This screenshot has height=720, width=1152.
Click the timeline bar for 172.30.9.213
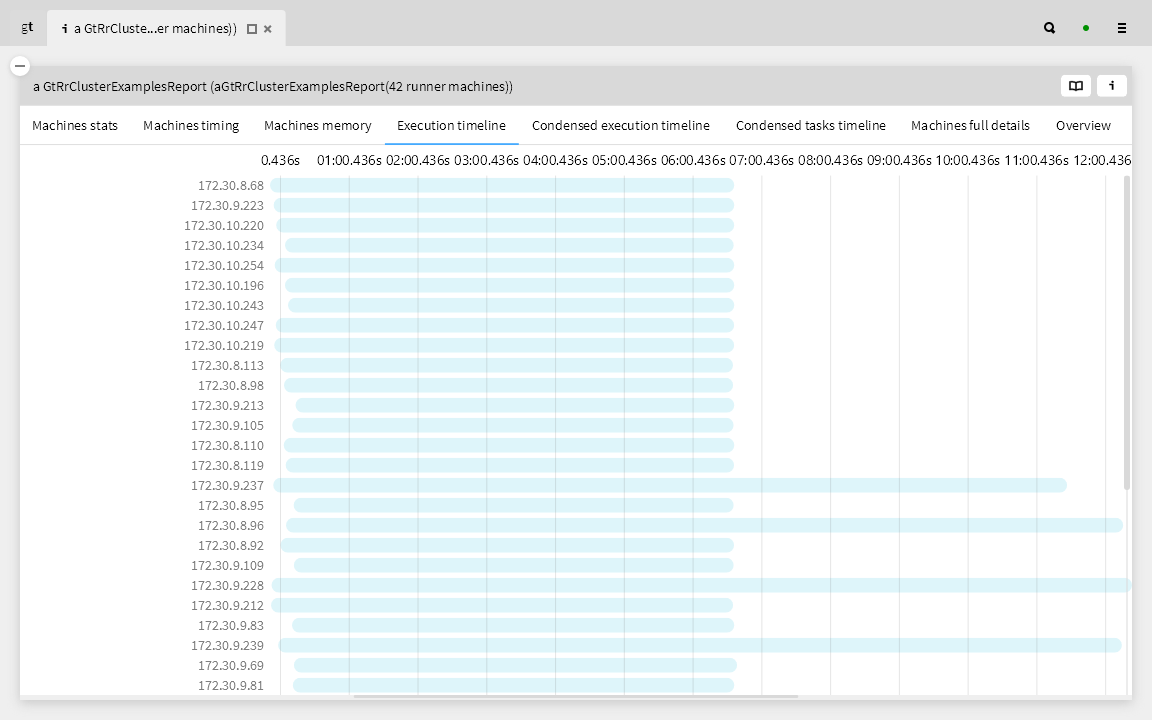(x=515, y=405)
